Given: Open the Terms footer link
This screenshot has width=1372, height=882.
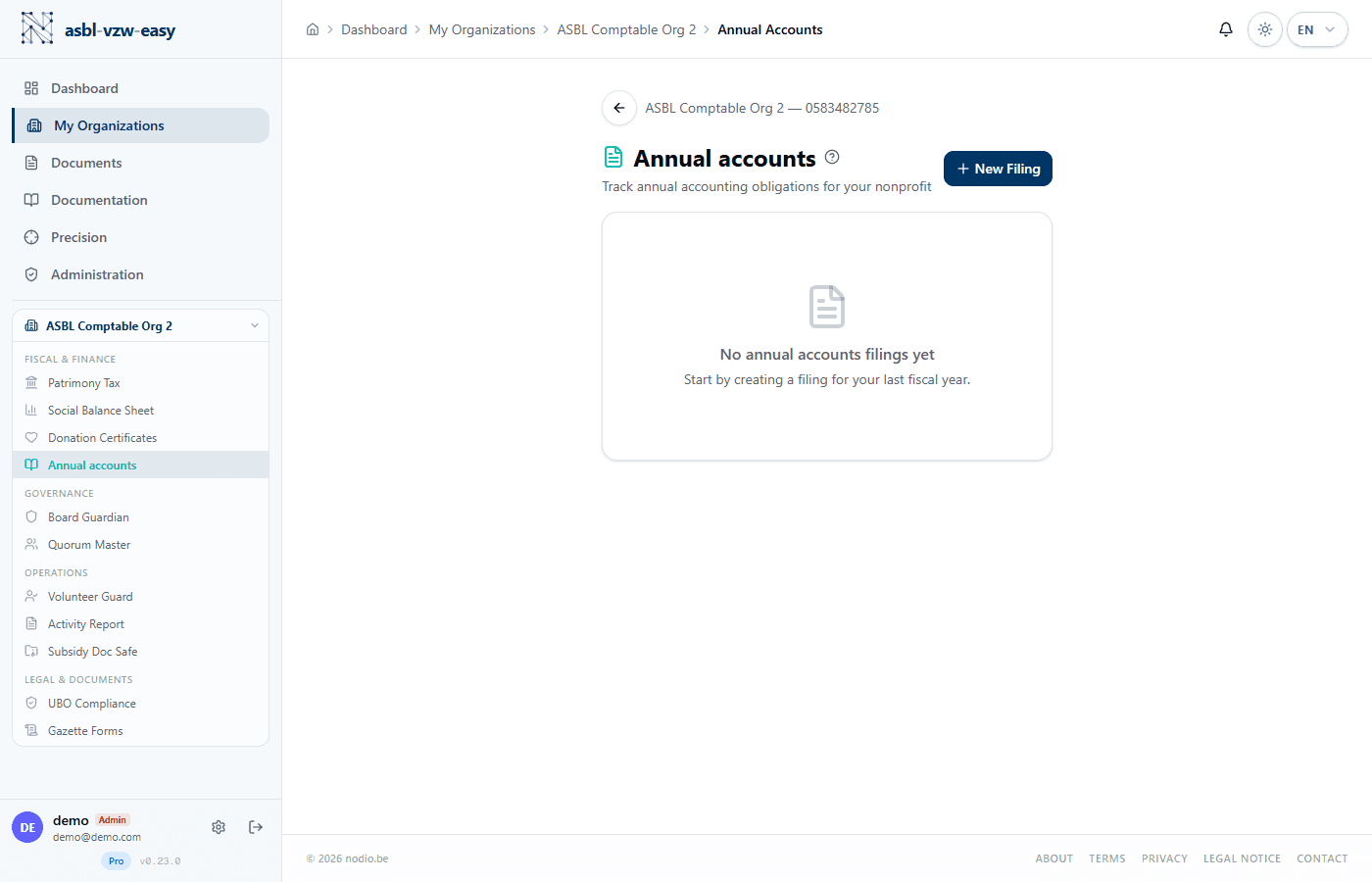Looking at the screenshot, I should coord(1107,858).
